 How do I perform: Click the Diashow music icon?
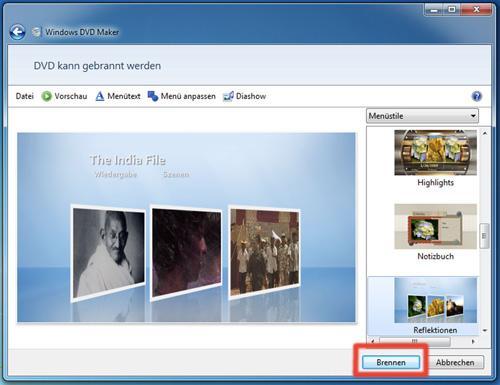tap(228, 96)
